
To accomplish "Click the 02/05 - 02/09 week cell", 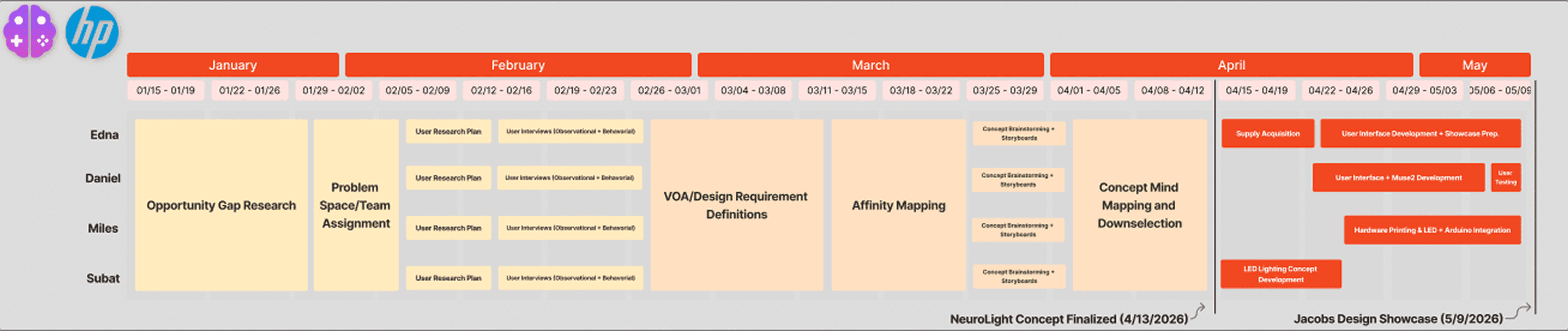I will [417, 91].
